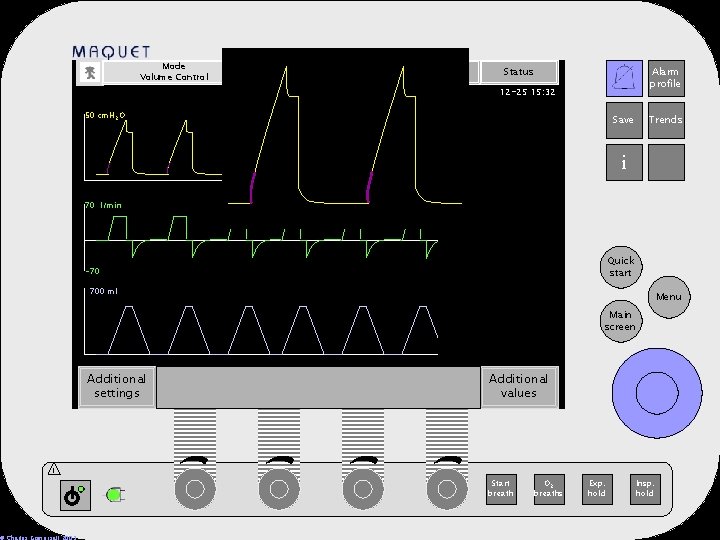The image size is (720, 540).
Task: Activate the Insp. hold key
Action: click(645, 489)
